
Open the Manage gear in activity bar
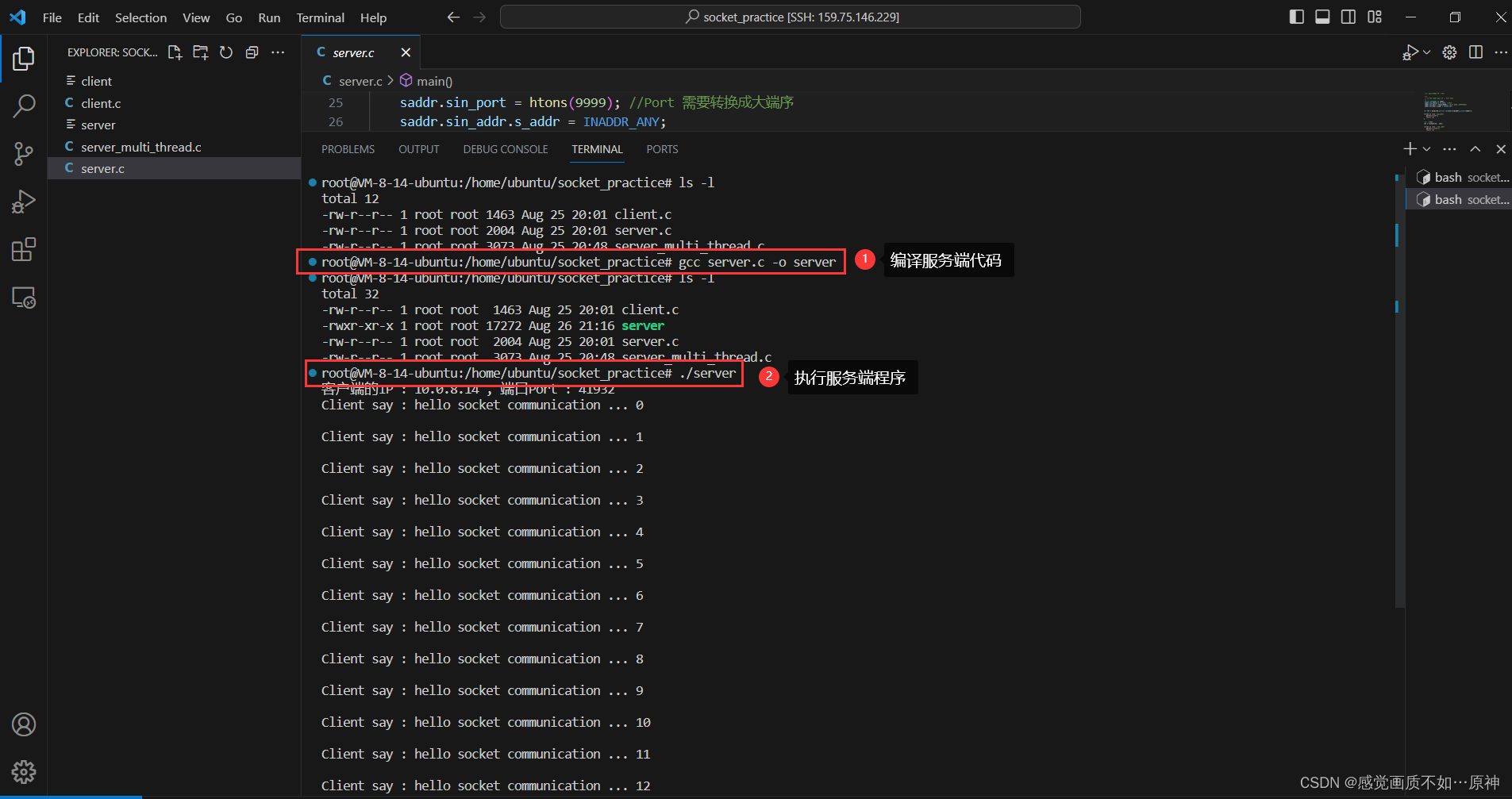pyautogui.click(x=24, y=772)
